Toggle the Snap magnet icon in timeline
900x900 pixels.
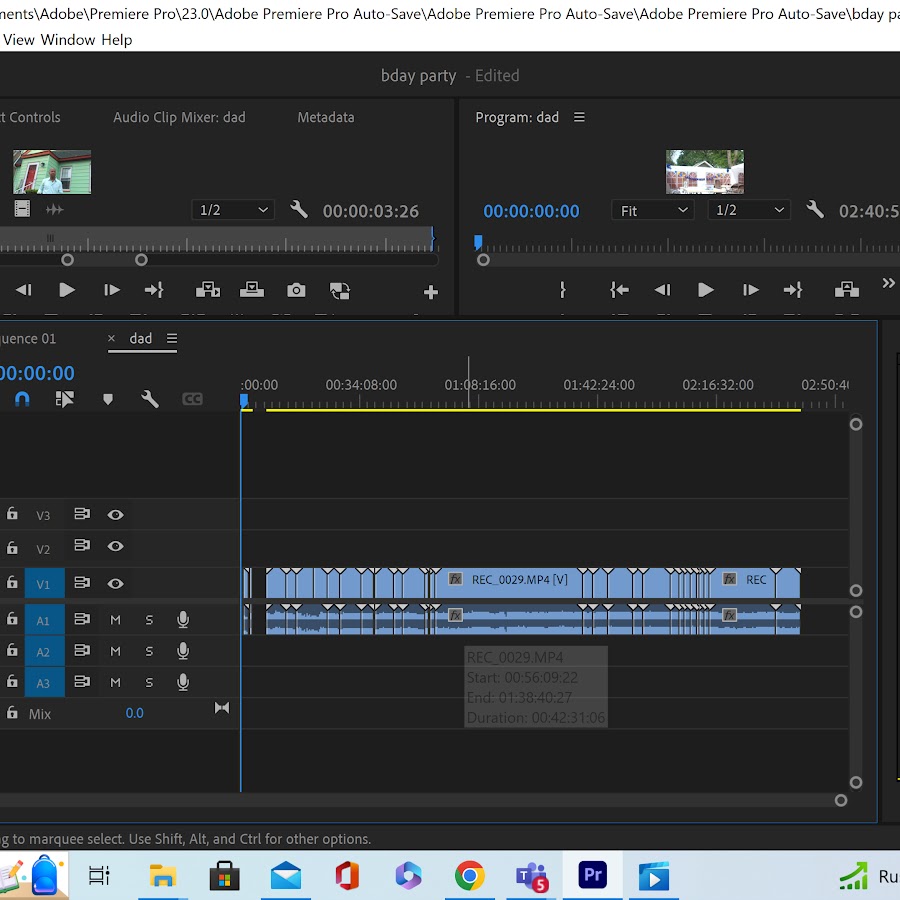22,399
